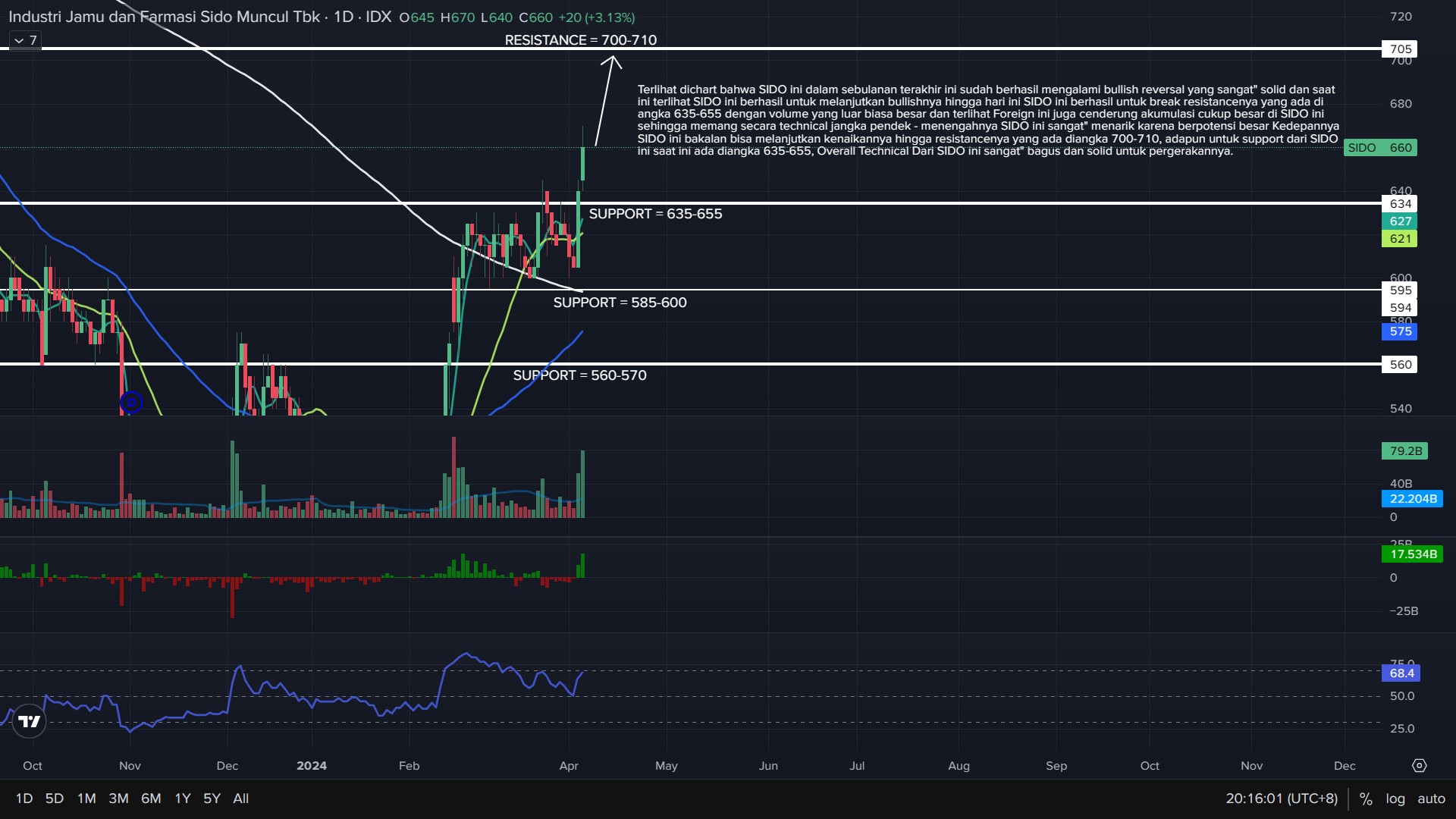The height and width of the screenshot is (819, 1456).
Task: Click the SIDO 660 price label
Action: 1379,148
